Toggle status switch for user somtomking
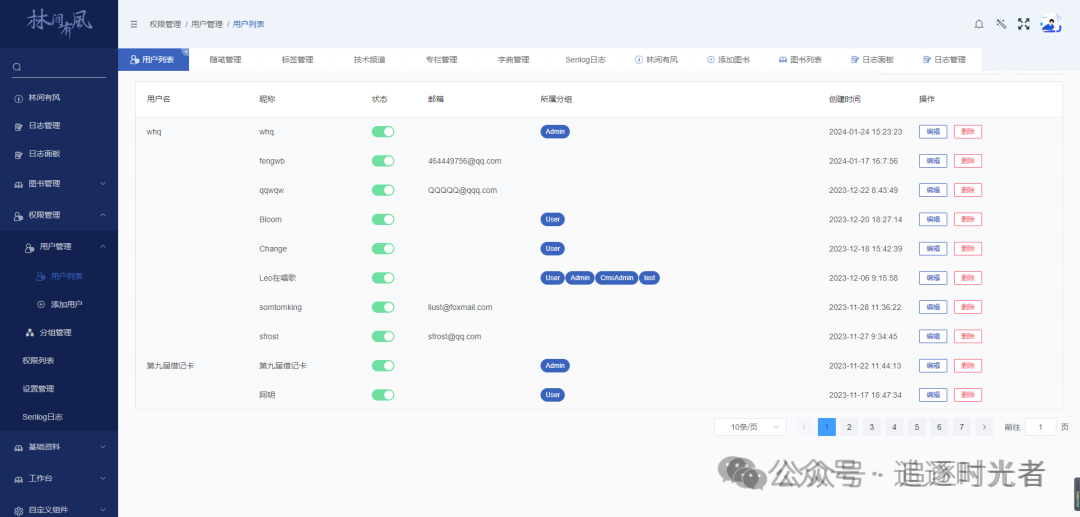The image size is (1080, 517). (x=383, y=307)
